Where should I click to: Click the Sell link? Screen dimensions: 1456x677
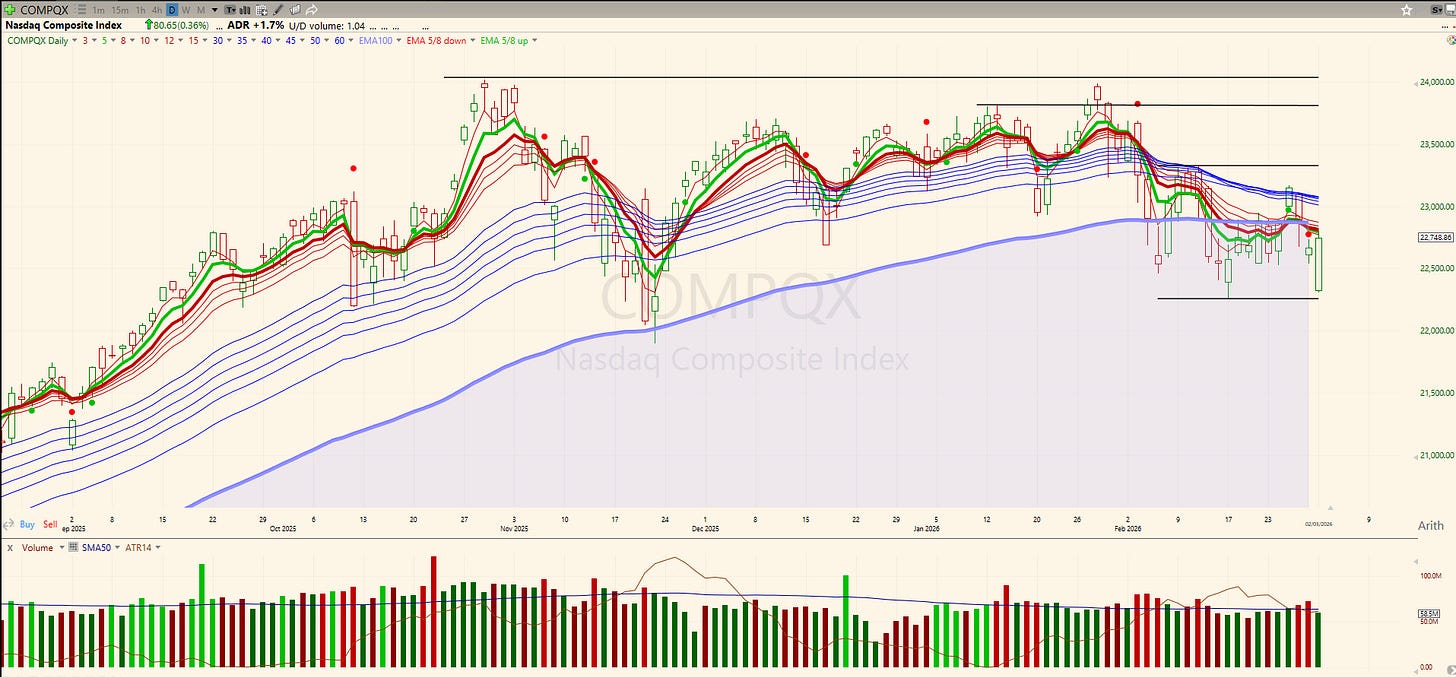click(x=50, y=525)
